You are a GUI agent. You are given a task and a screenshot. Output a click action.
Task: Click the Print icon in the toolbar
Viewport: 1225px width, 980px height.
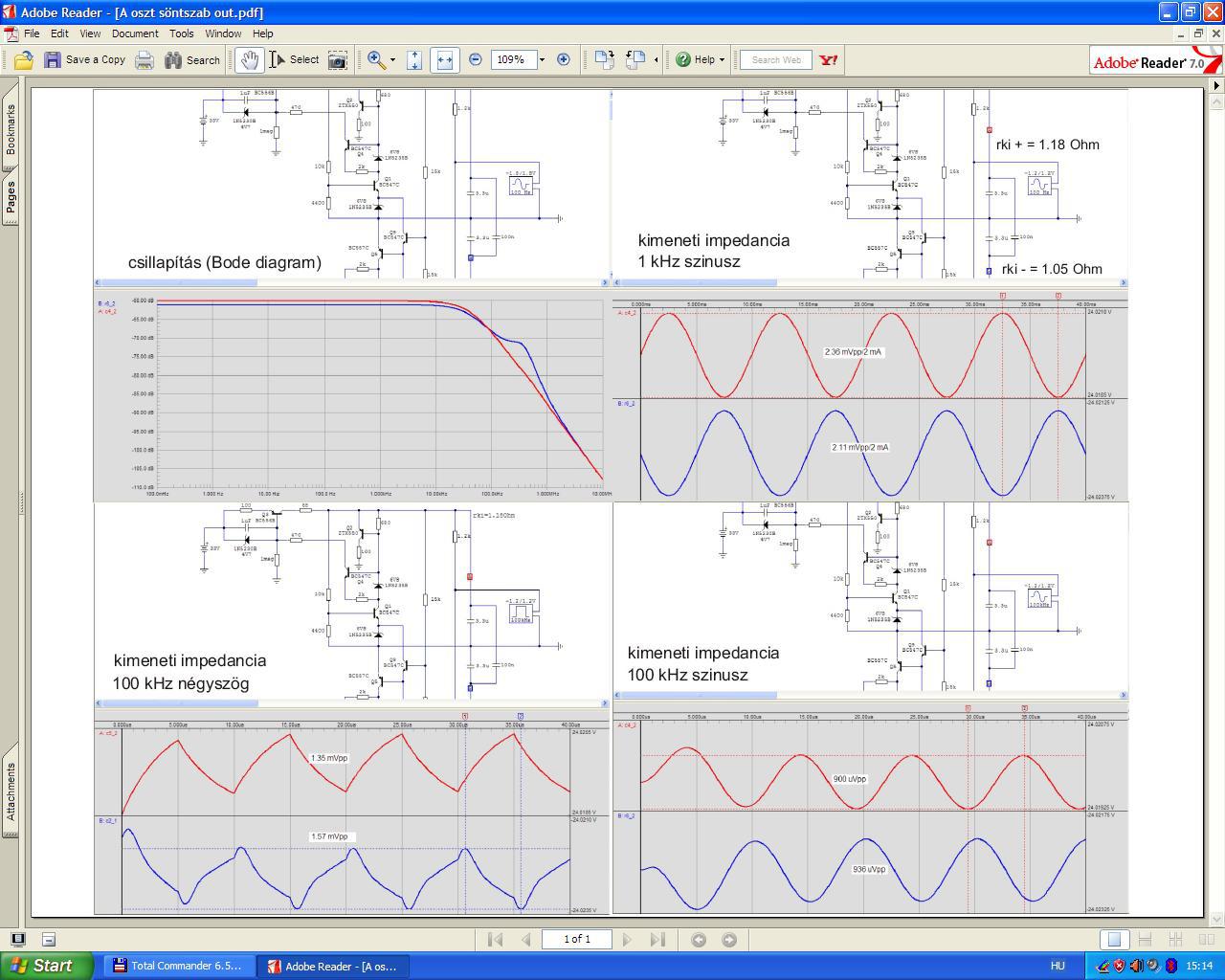pos(145,60)
